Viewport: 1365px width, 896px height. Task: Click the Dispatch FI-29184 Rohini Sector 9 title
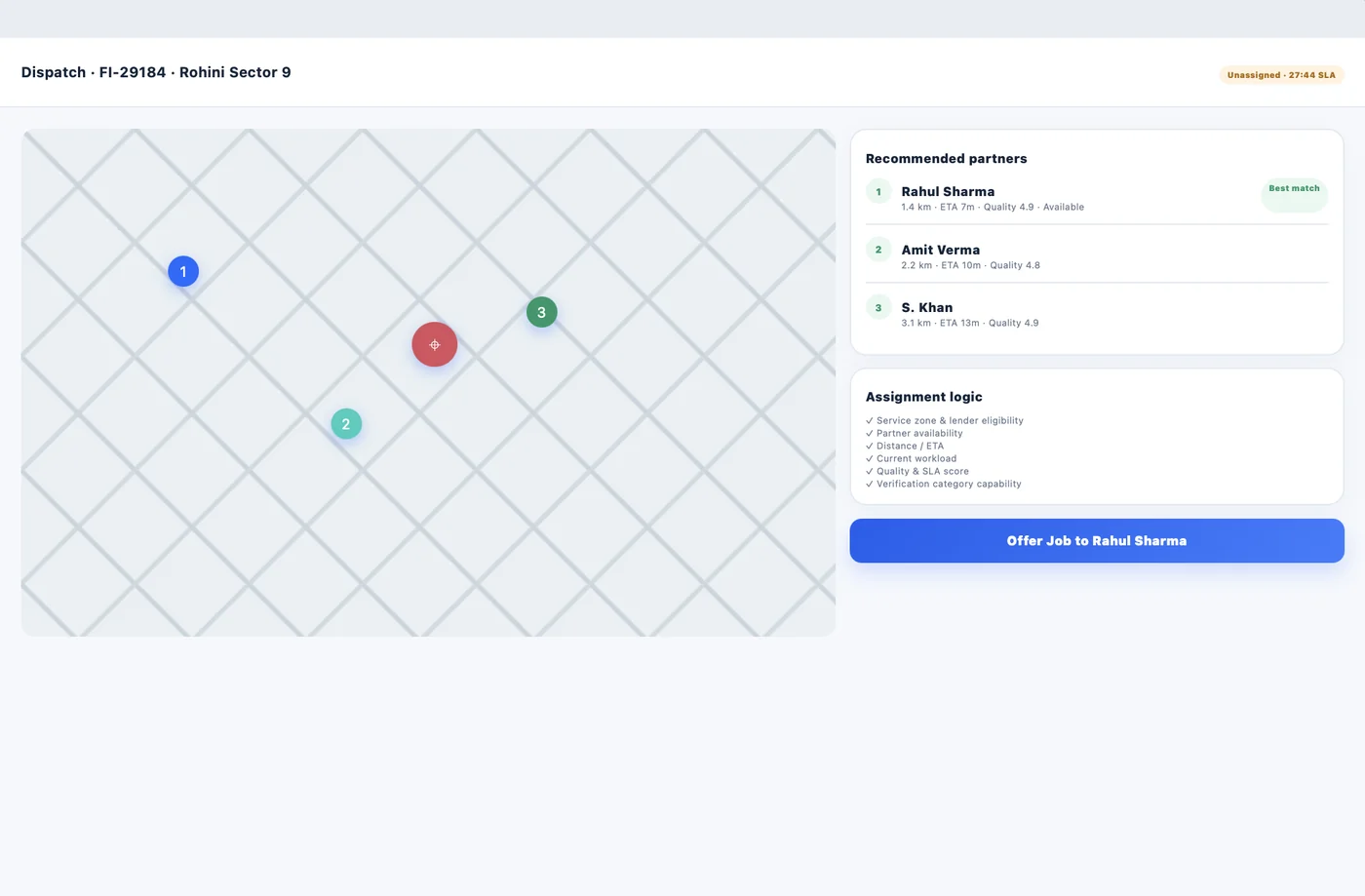coord(156,72)
